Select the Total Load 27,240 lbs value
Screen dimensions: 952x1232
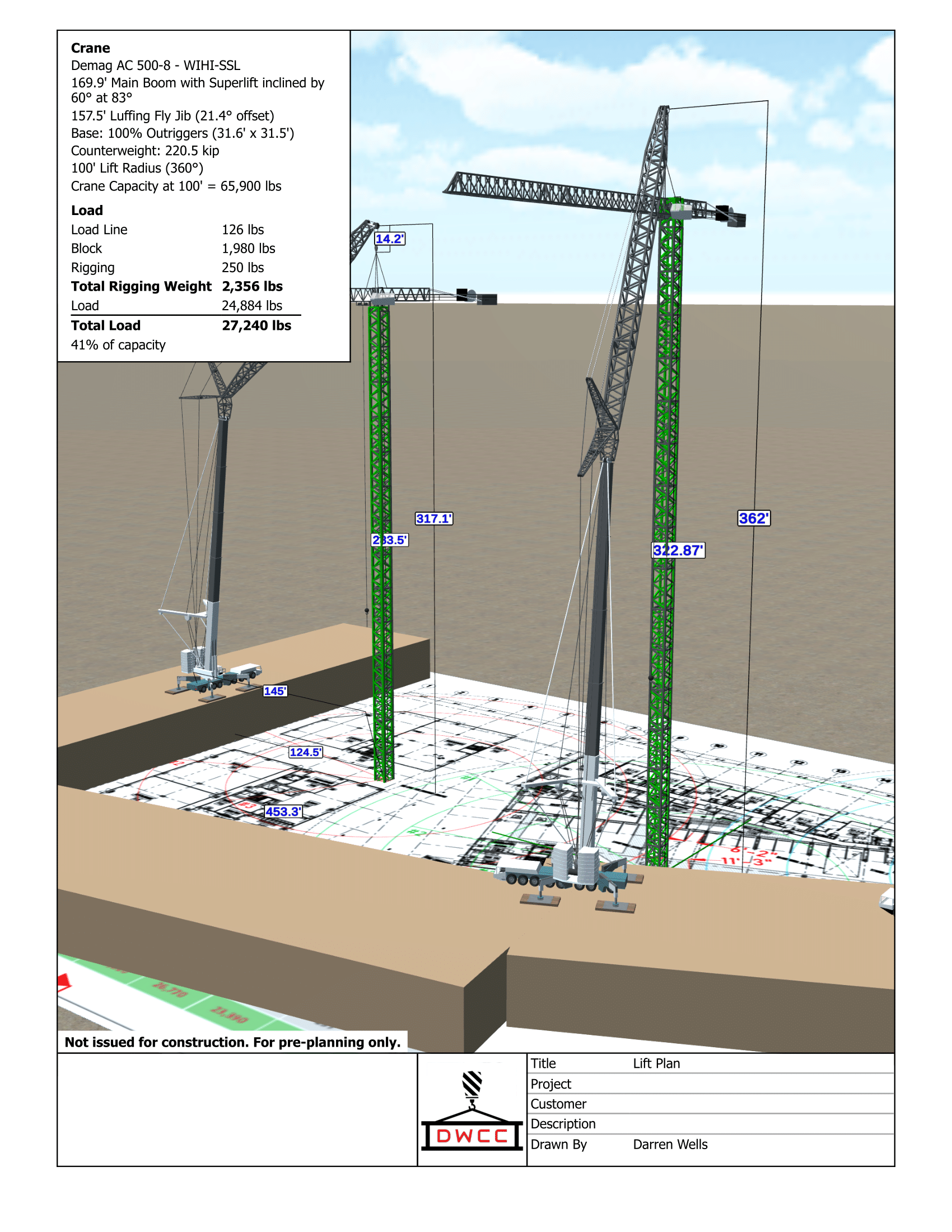[x=256, y=325]
